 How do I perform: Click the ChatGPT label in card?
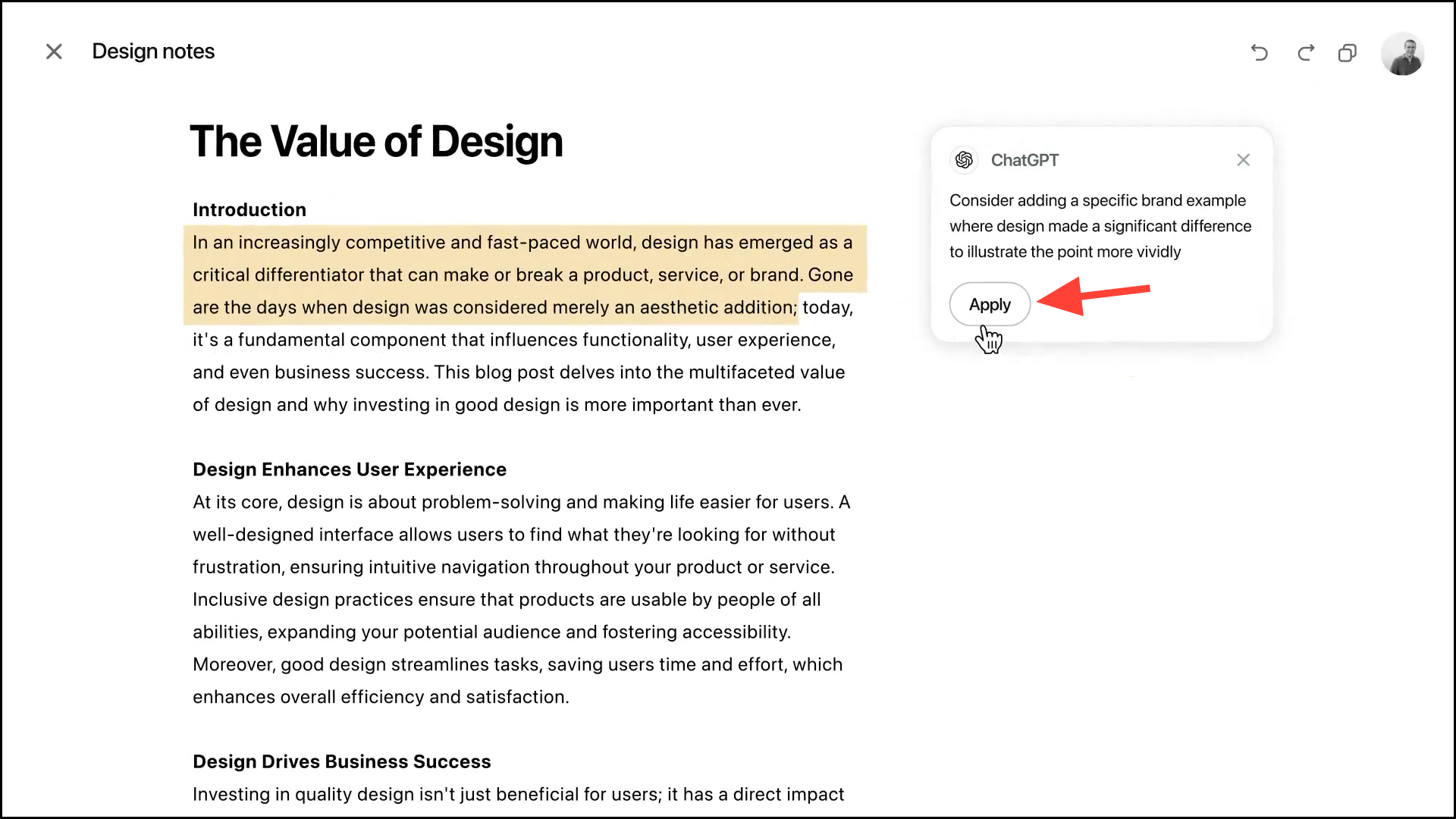click(x=1025, y=160)
